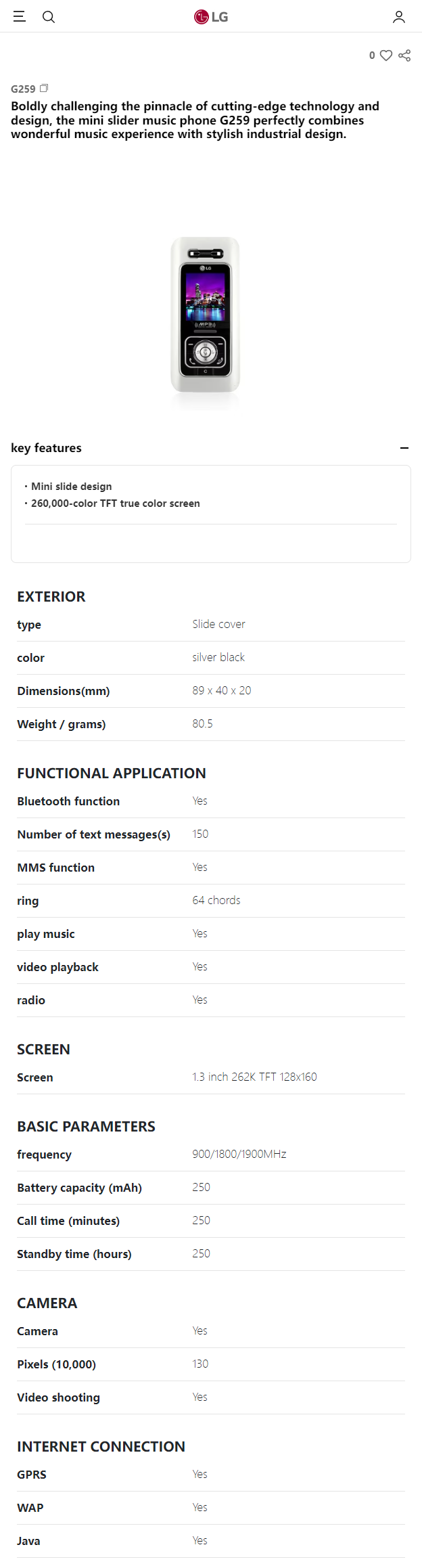The height and width of the screenshot is (1568, 422).
Task: Copy the G259 model number icon
Action: click(x=44, y=88)
